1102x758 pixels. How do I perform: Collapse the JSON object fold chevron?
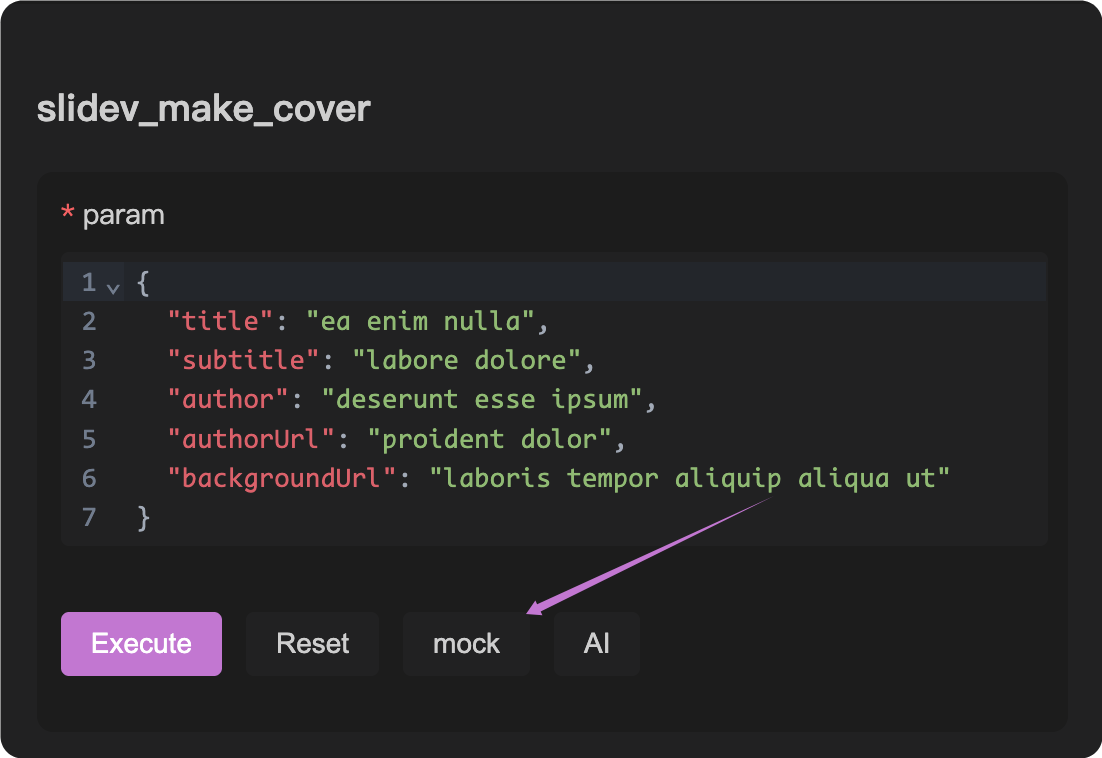[113, 287]
